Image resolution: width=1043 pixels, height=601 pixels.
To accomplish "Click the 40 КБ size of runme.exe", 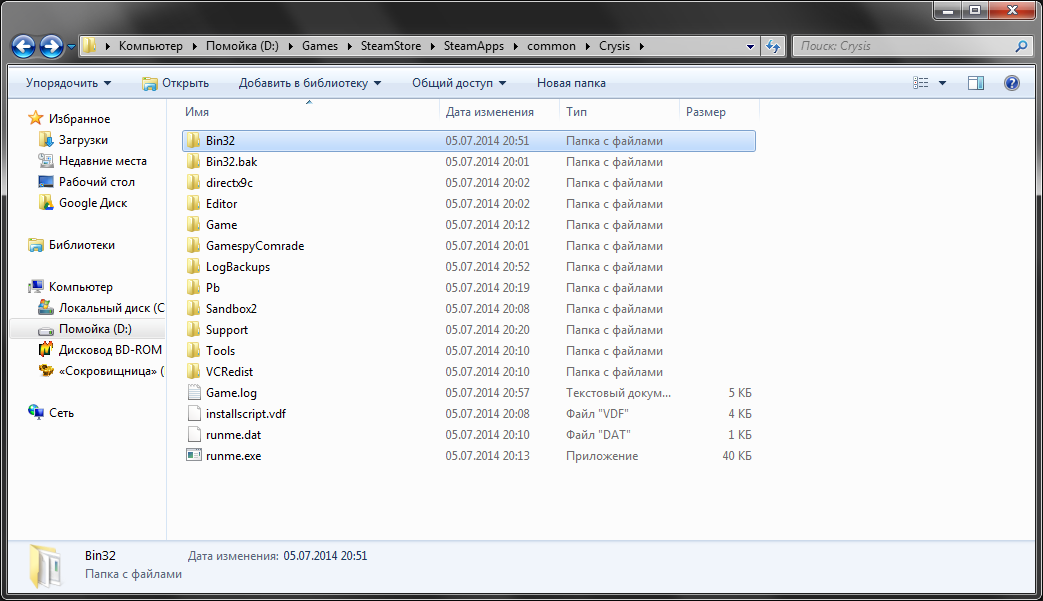I will click(737, 456).
